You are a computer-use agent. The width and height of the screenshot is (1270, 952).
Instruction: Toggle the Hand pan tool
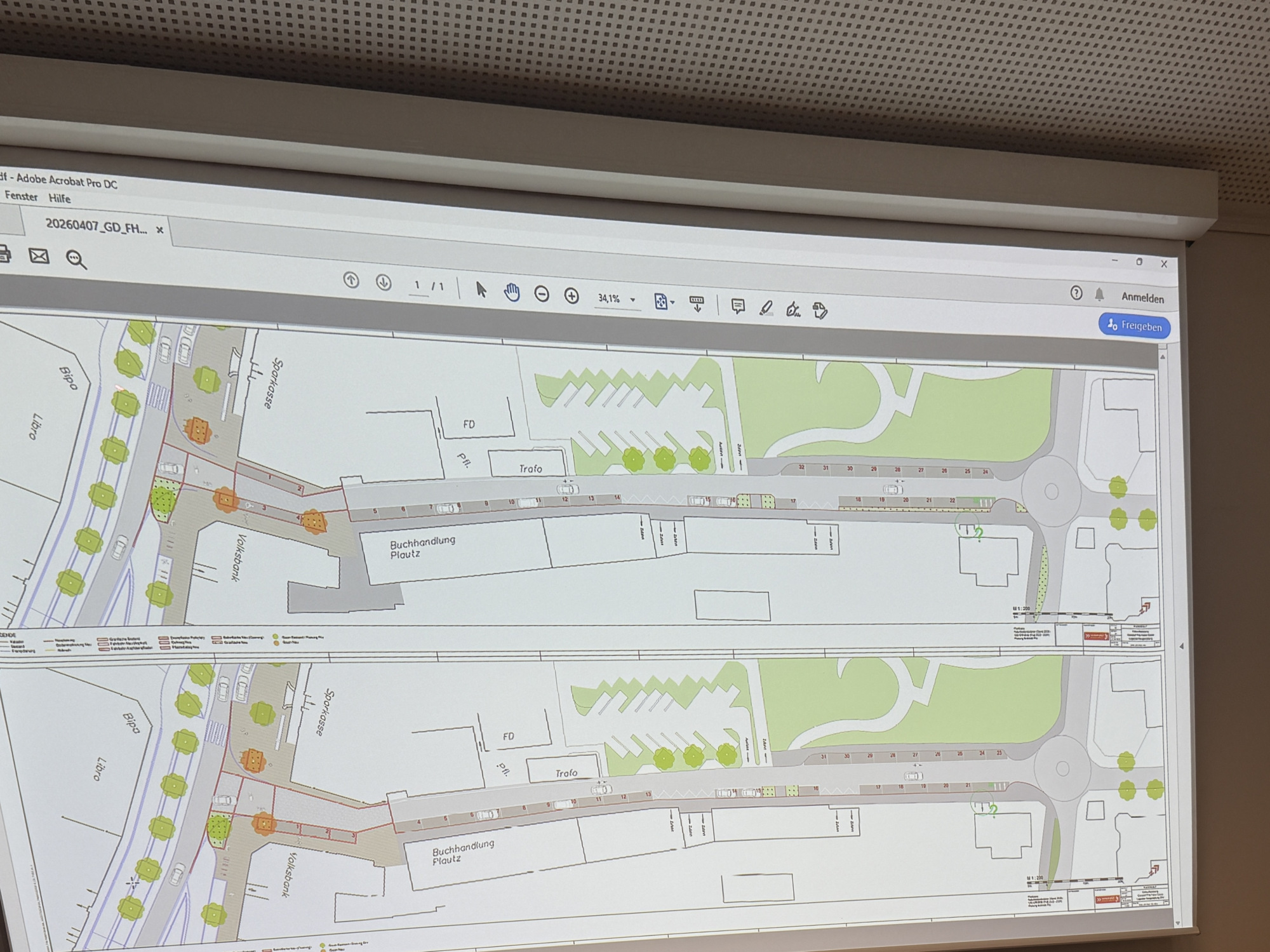(512, 292)
